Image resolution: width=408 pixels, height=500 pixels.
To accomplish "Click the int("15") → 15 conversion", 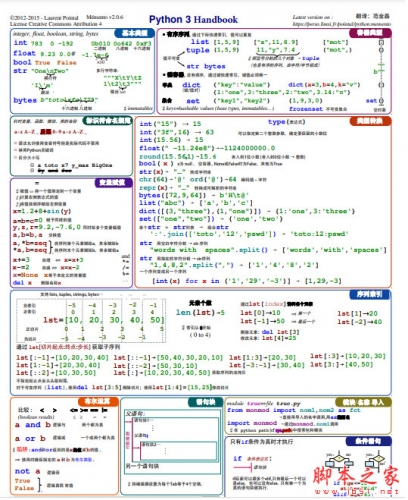I will pos(170,124).
